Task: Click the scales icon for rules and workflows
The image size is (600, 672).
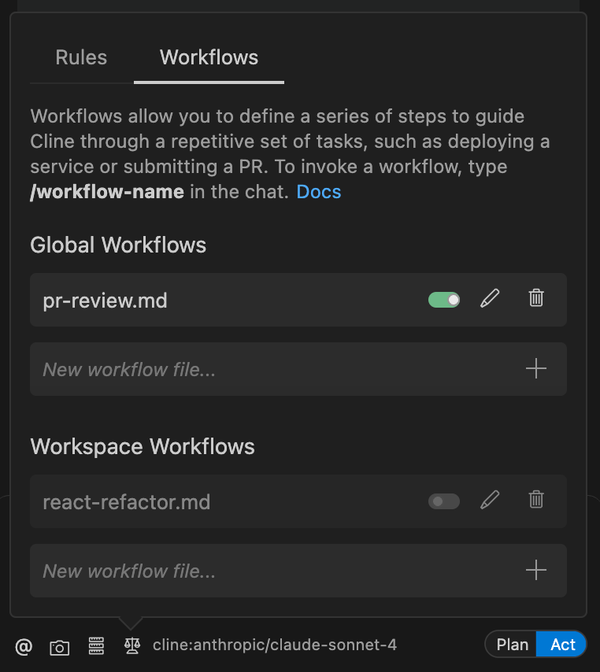Action: point(131,646)
